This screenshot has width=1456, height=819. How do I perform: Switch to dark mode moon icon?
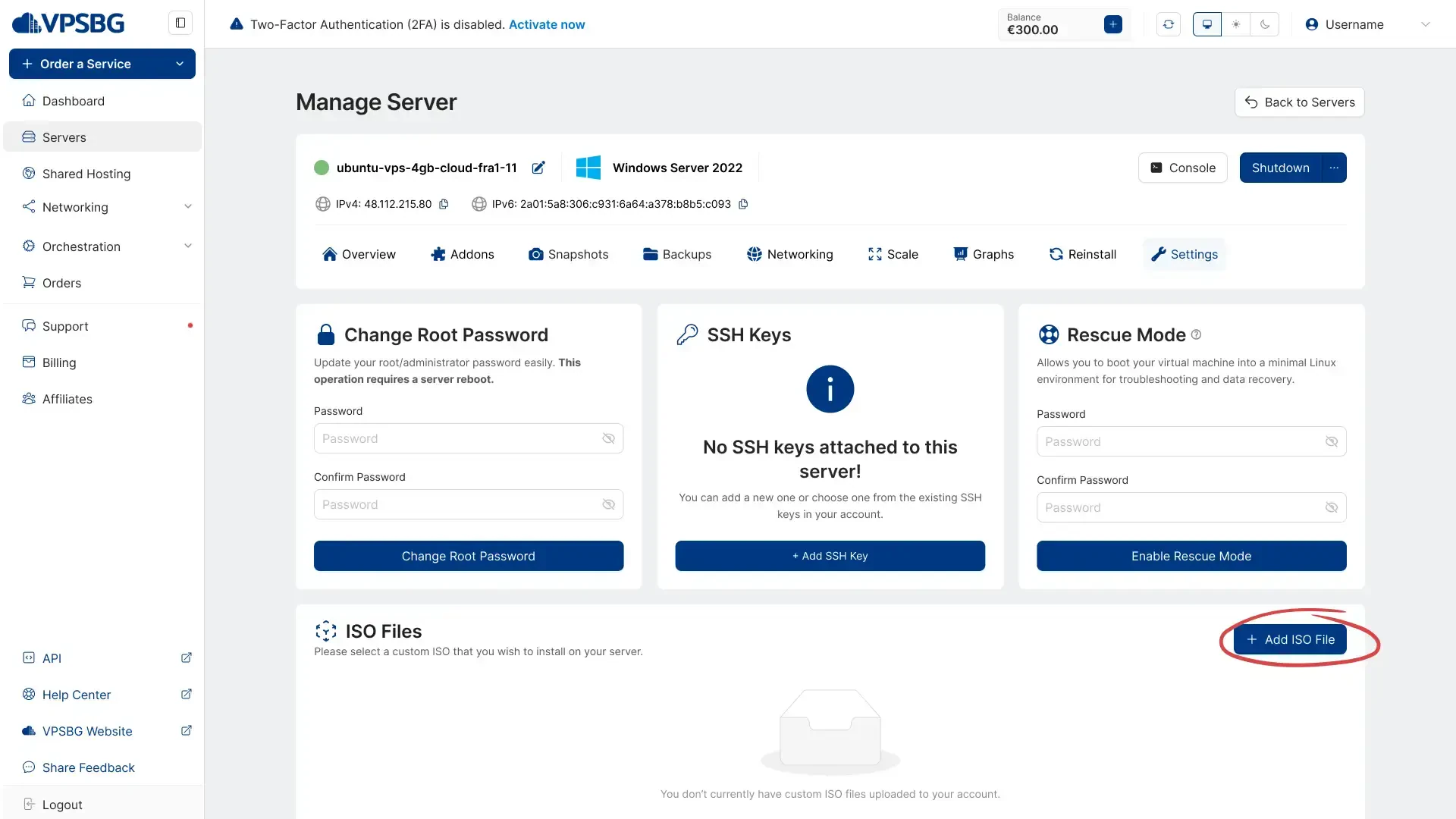point(1265,24)
